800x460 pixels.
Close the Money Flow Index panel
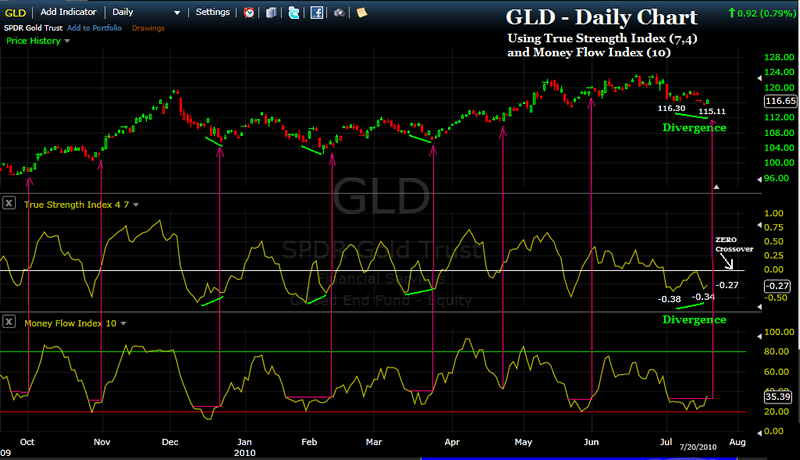9,322
